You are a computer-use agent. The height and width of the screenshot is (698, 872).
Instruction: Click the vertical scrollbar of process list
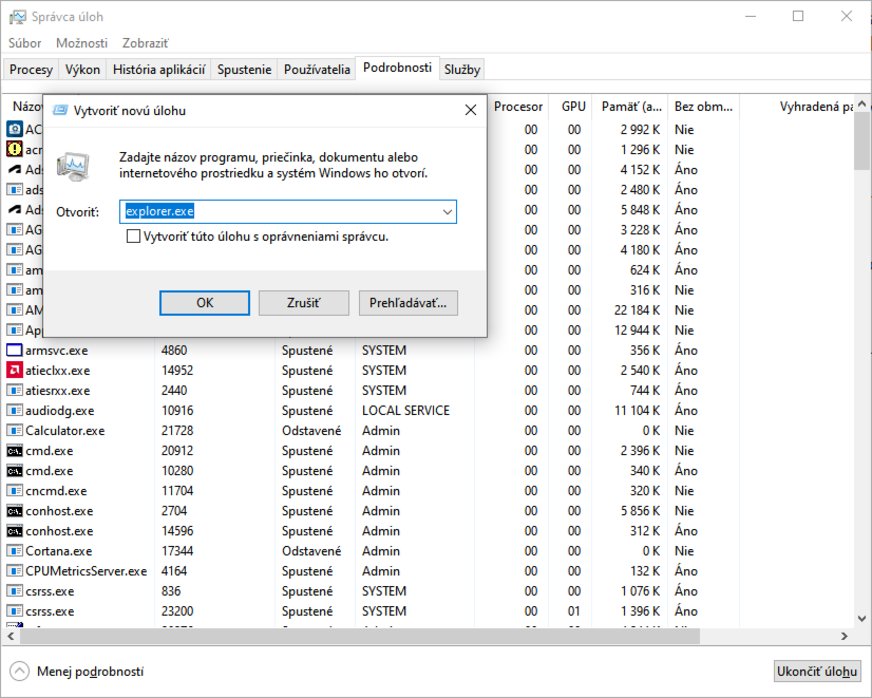pyautogui.click(x=862, y=380)
